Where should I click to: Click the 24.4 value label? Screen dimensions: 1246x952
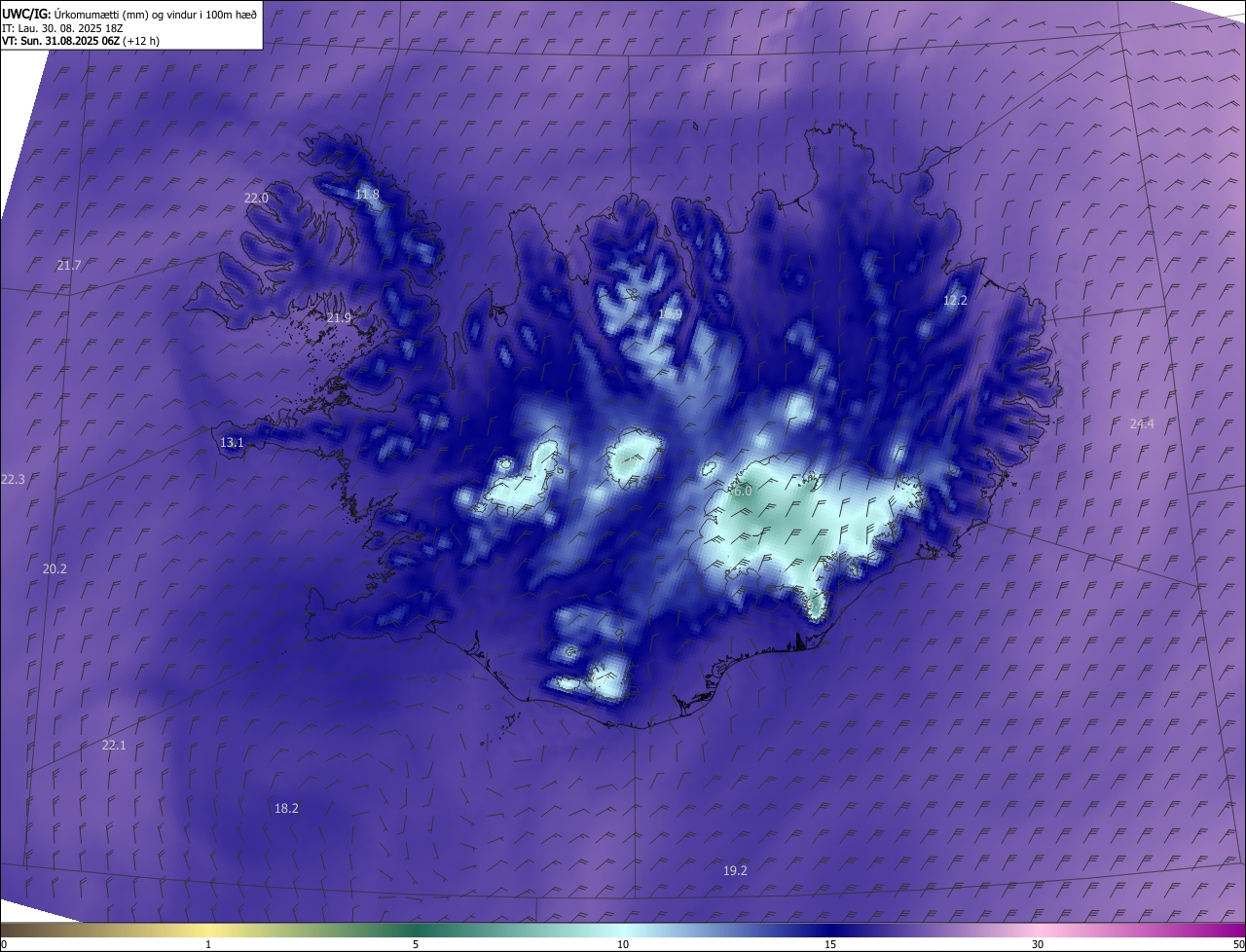pyautogui.click(x=1142, y=423)
